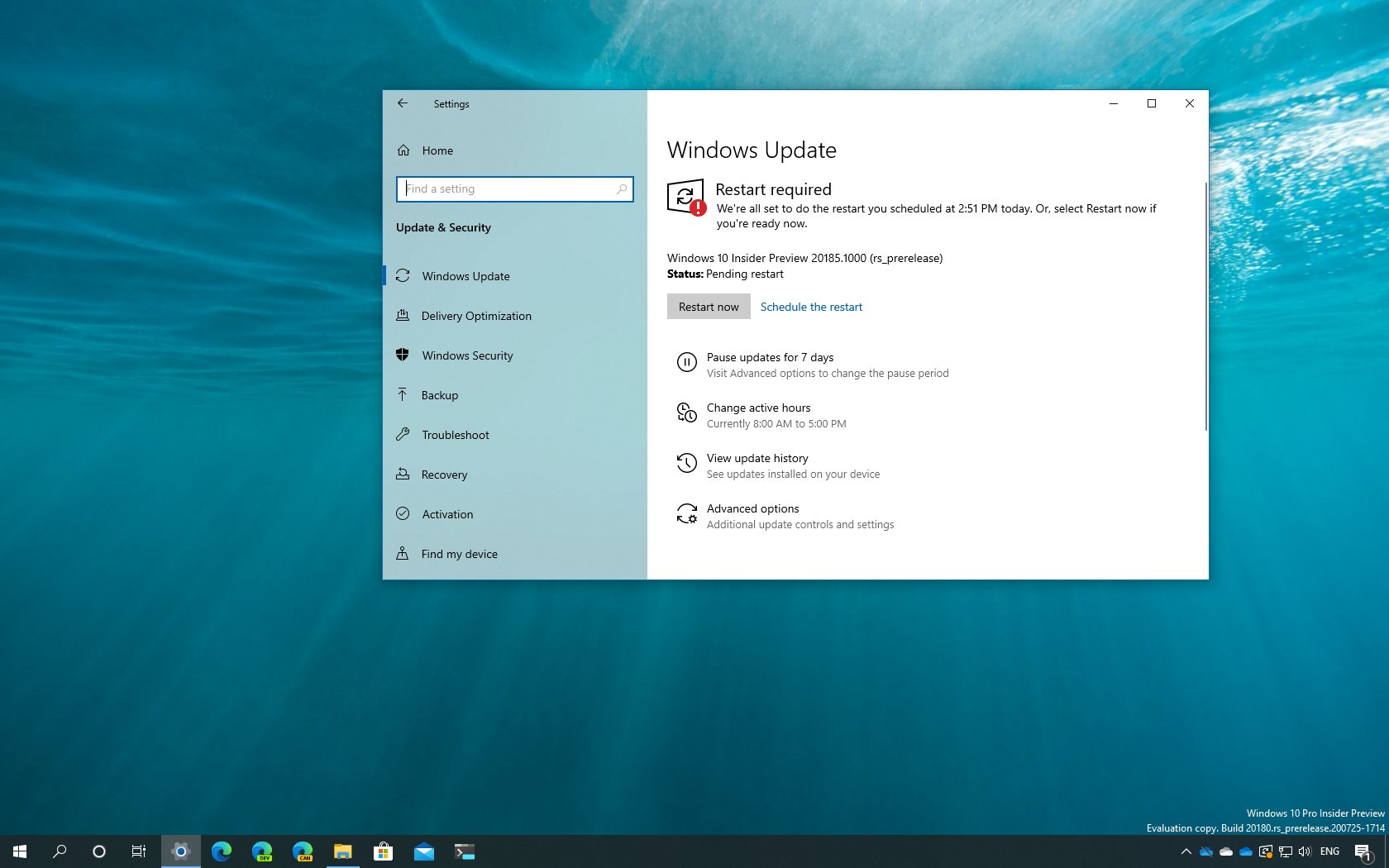This screenshot has height=868, width=1389.
Task: Open Change active hours
Action: pos(758,408)
